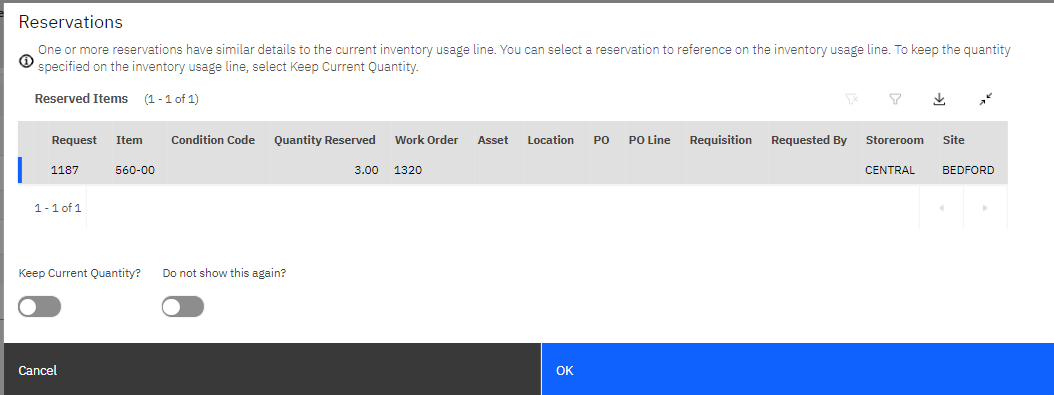1054x395 pixels.
Task: Click the Storeroom column header
Action: pos(895,140)
